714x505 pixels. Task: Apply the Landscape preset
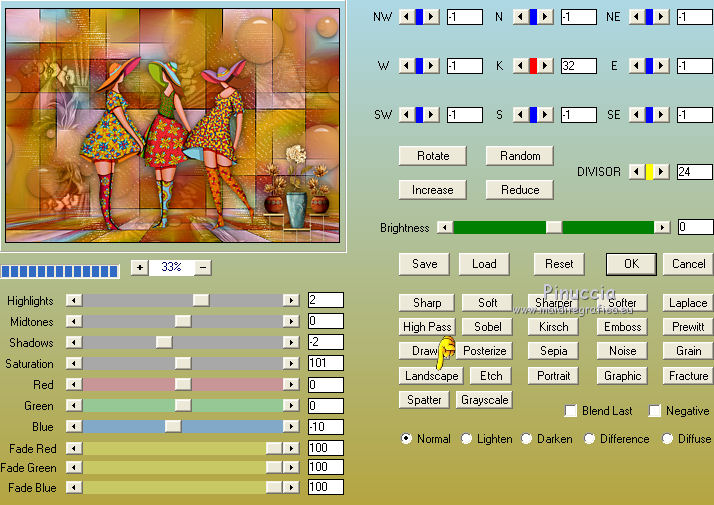click(431, 376)
